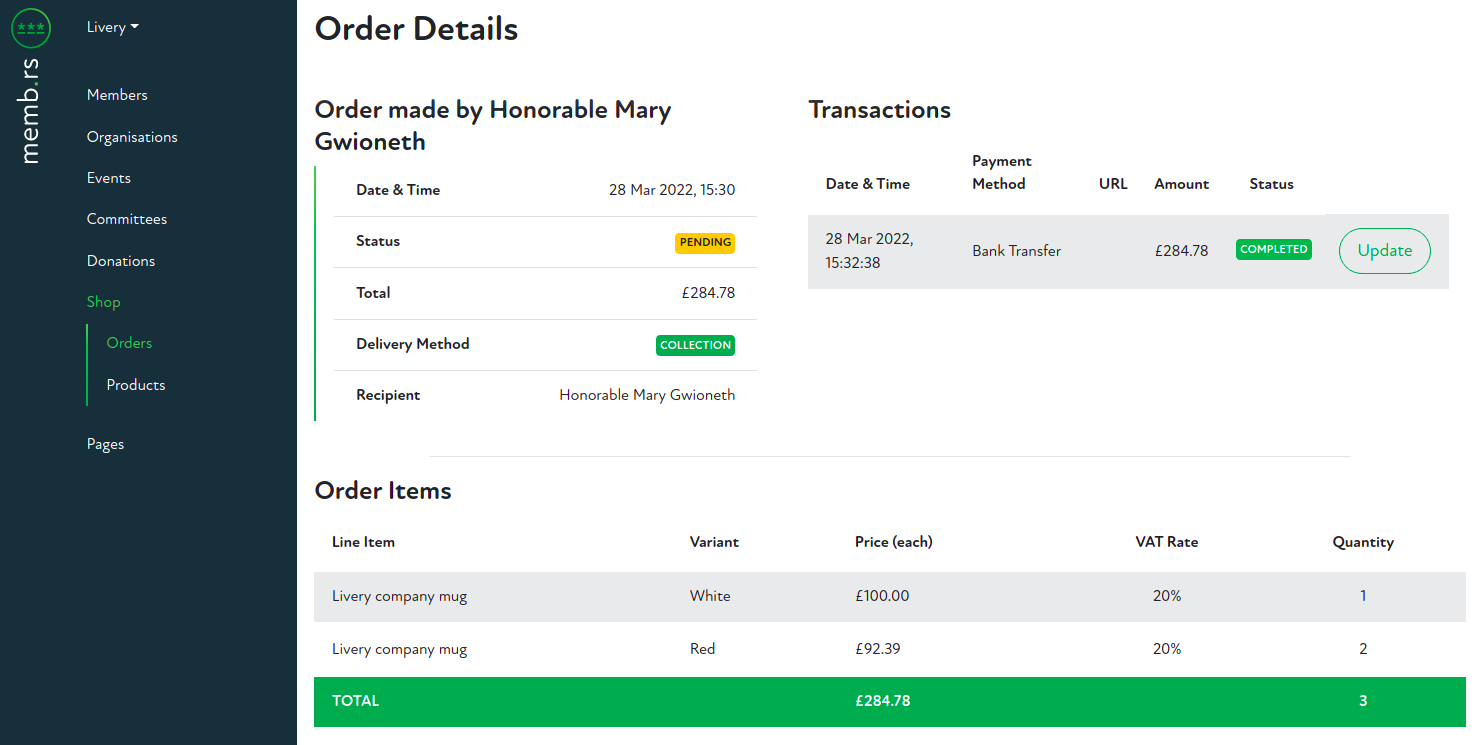
Task: Click the memb.rs brand text
Action: click(31, 111)
